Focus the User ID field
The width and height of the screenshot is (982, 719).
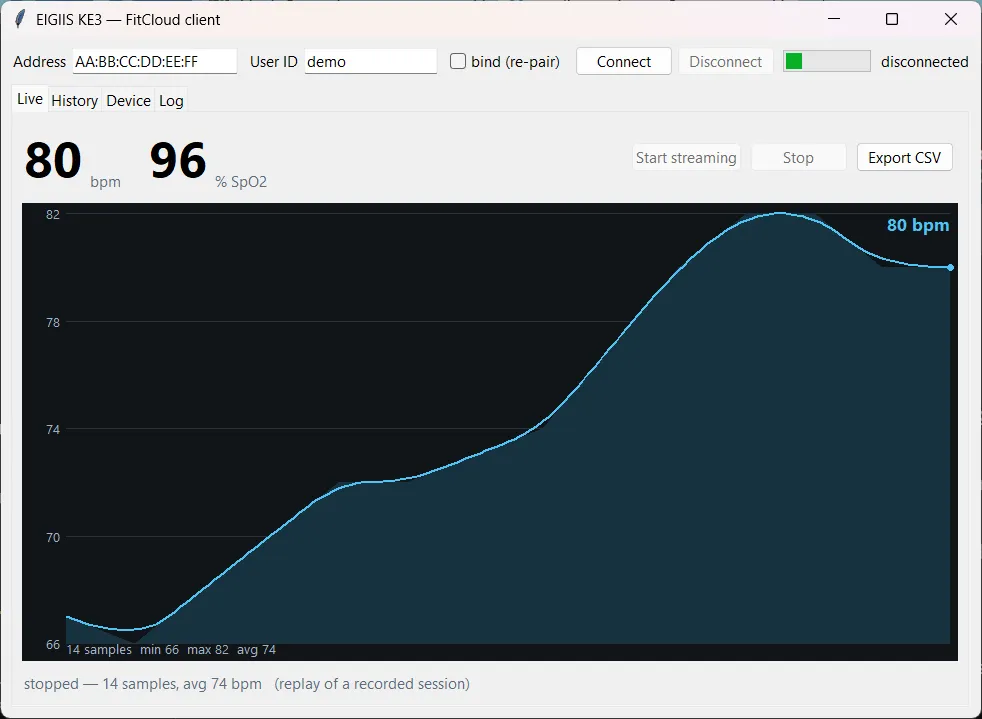point(370,61)
